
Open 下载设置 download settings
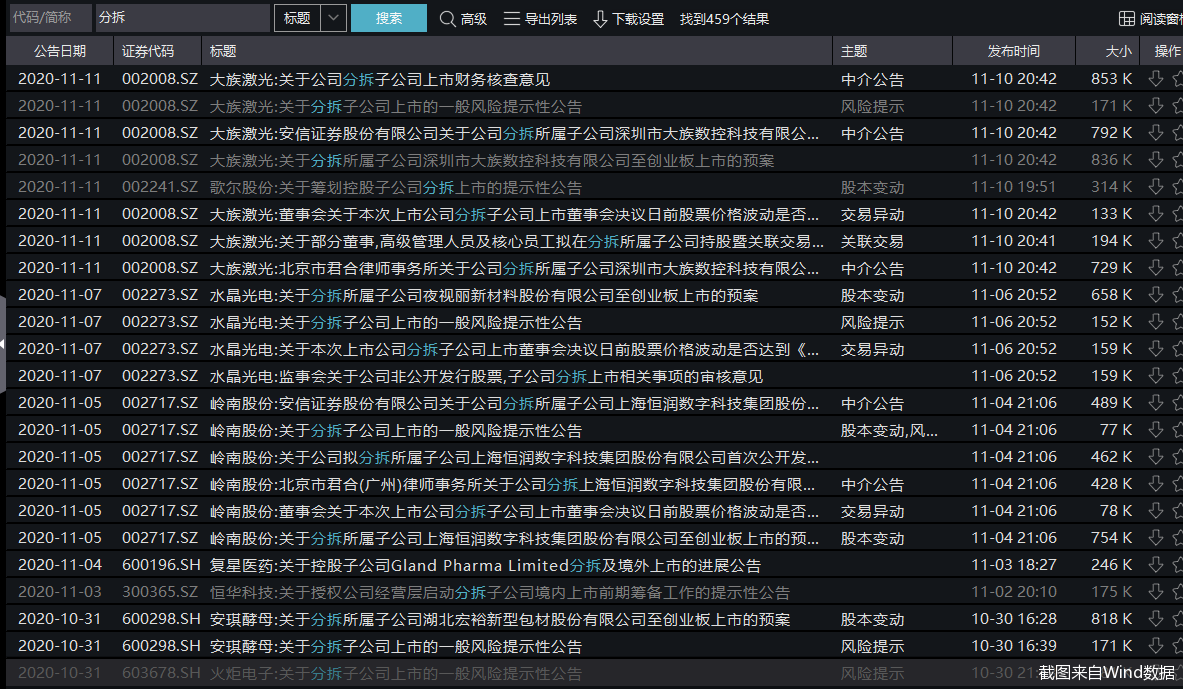[628, 19]
